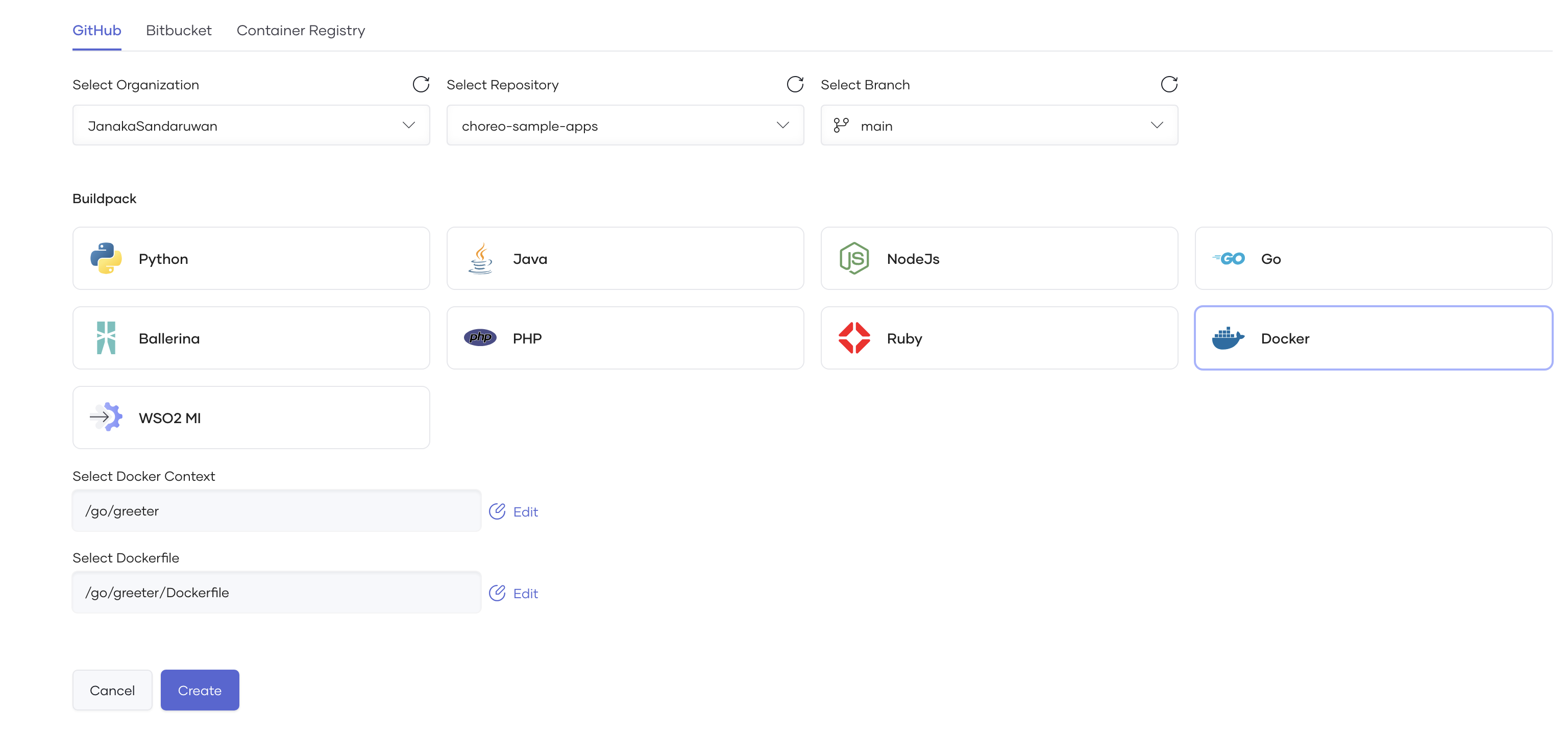The width and height of the screenshot is (1568, 736).
Task: Select the Python buildpack icon
Action: click(106, 259)
